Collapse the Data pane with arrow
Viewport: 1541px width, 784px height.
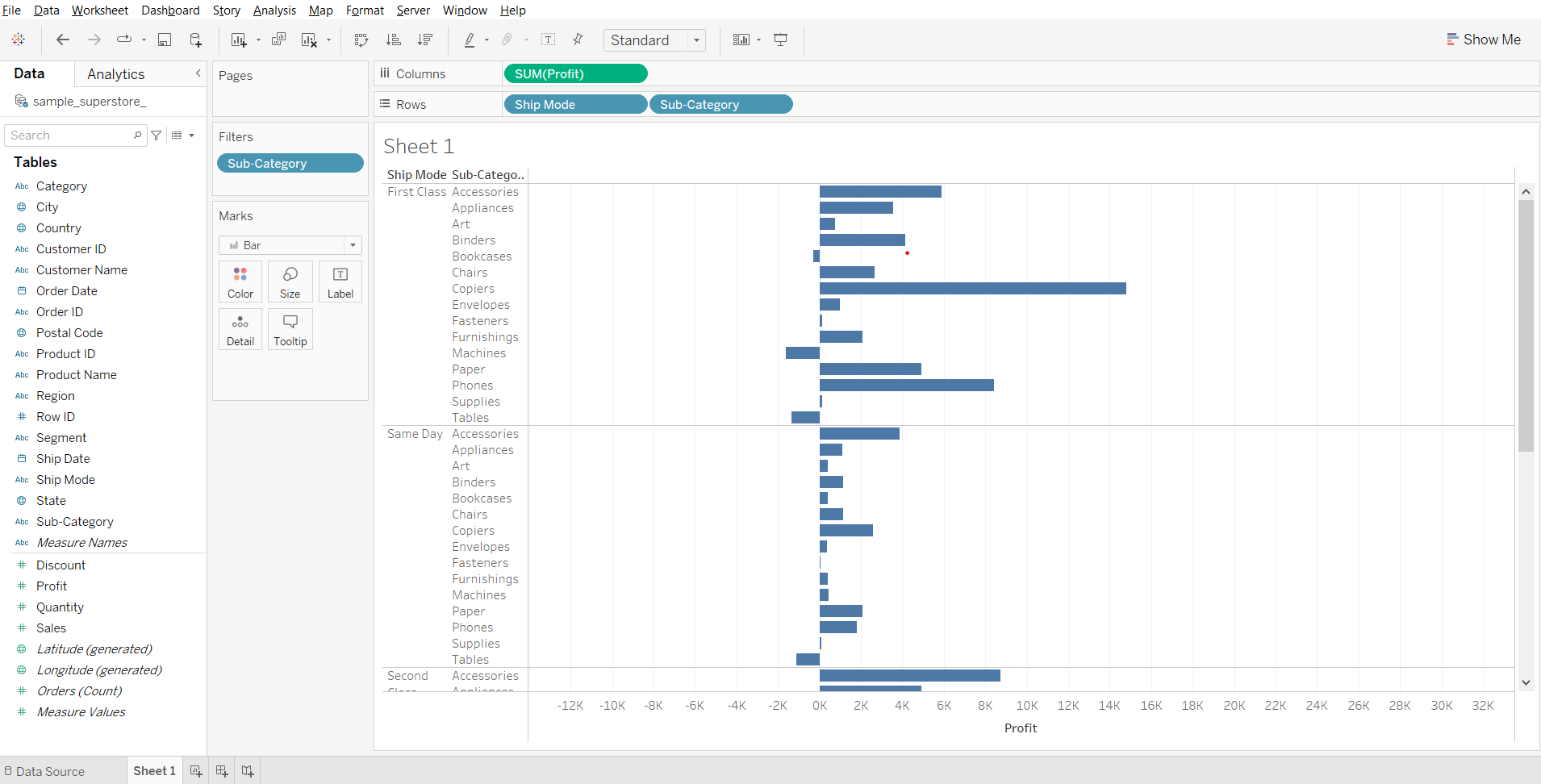click(198, 73)
